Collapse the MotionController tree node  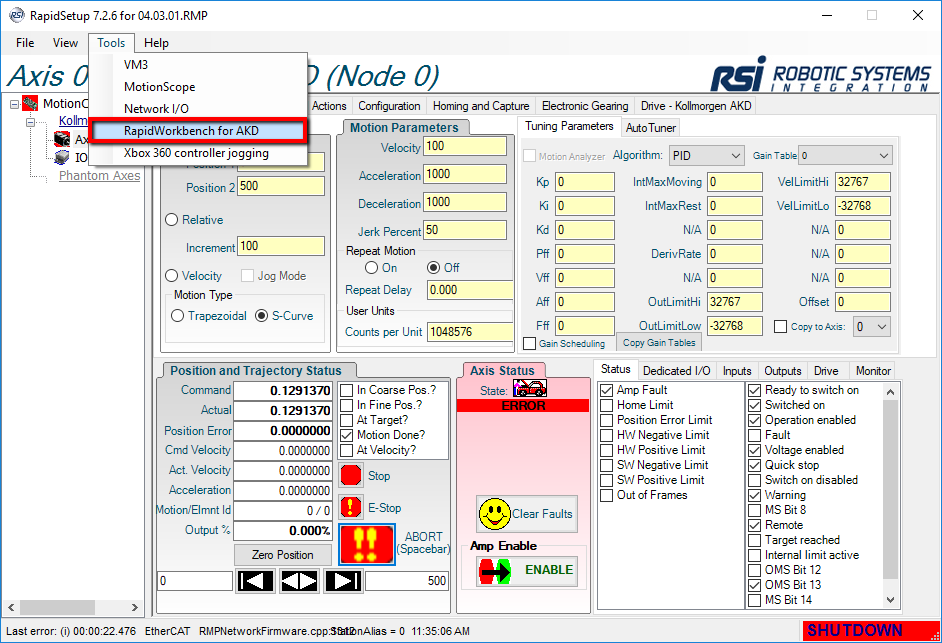point(14,105)
